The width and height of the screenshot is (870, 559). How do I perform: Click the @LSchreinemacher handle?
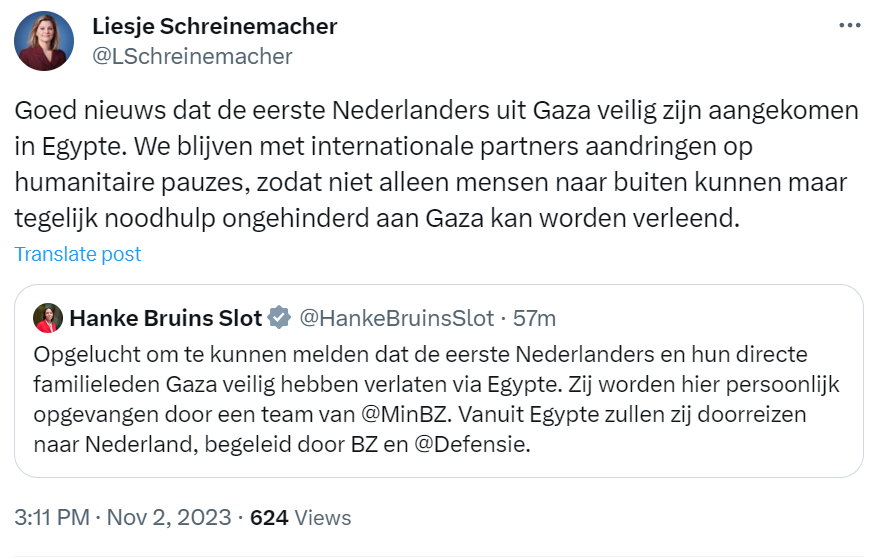coord(192,56)
